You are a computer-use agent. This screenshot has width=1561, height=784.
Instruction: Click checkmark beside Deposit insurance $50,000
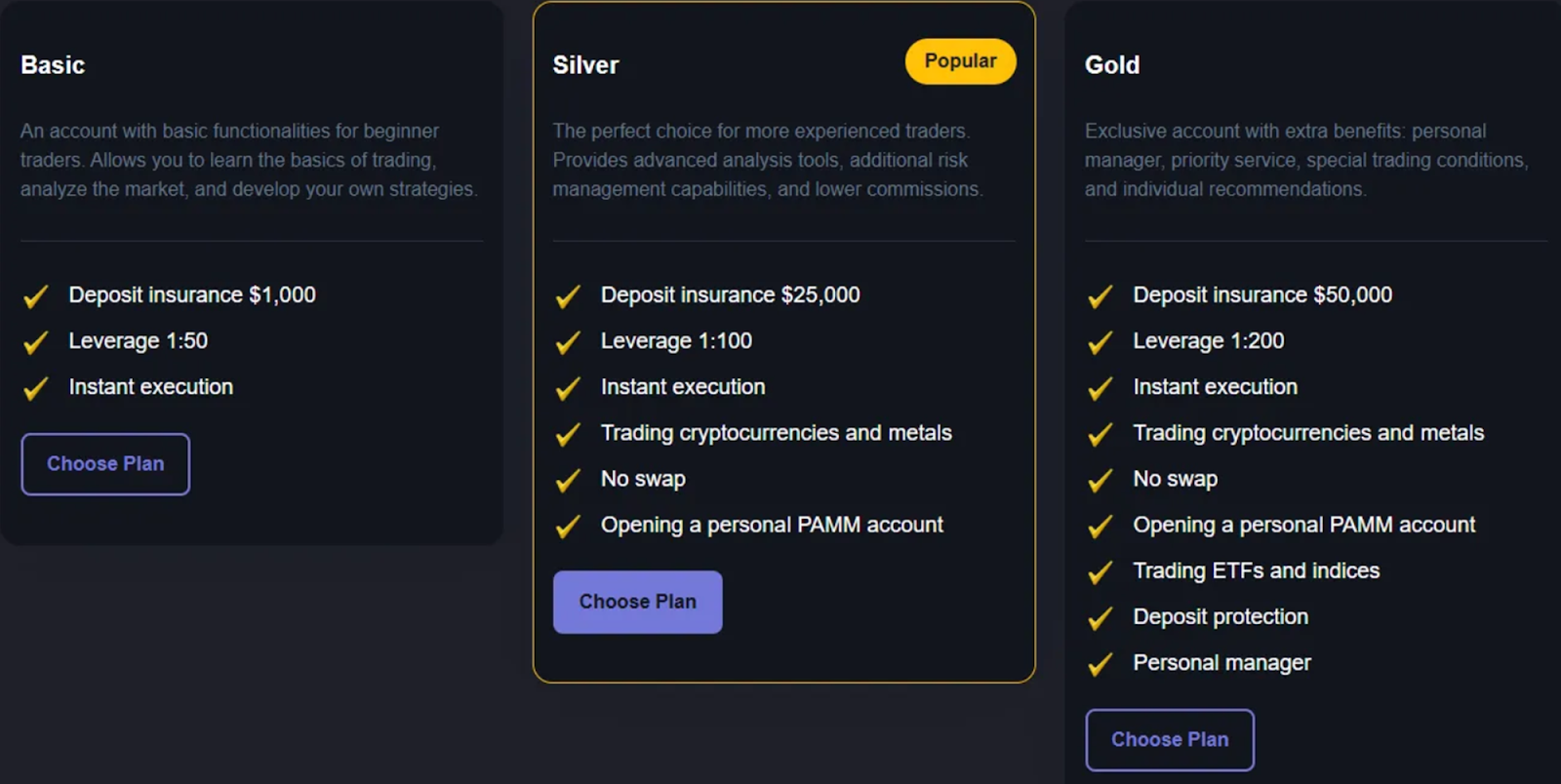(x=1101, y=296)
